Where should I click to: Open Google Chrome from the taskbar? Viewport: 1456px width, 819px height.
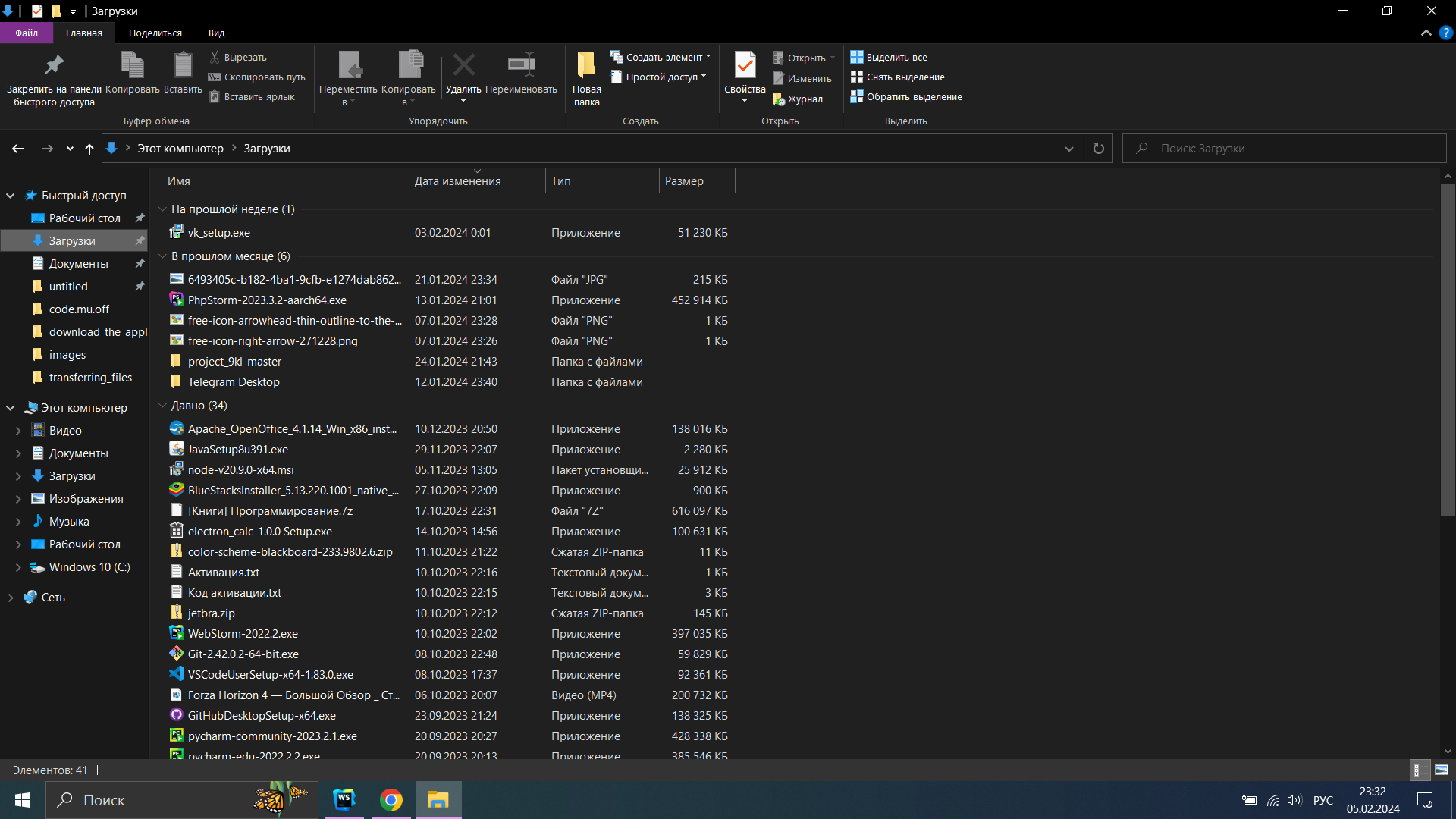391,800
